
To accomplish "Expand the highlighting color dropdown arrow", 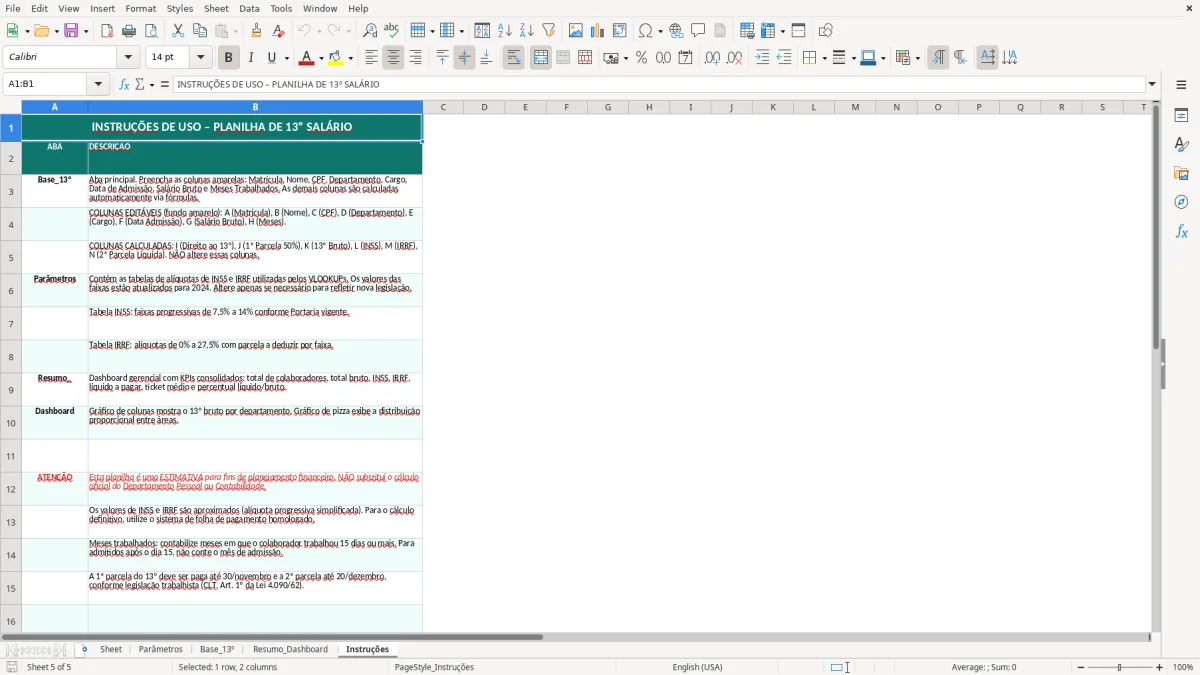I will 350,58.
